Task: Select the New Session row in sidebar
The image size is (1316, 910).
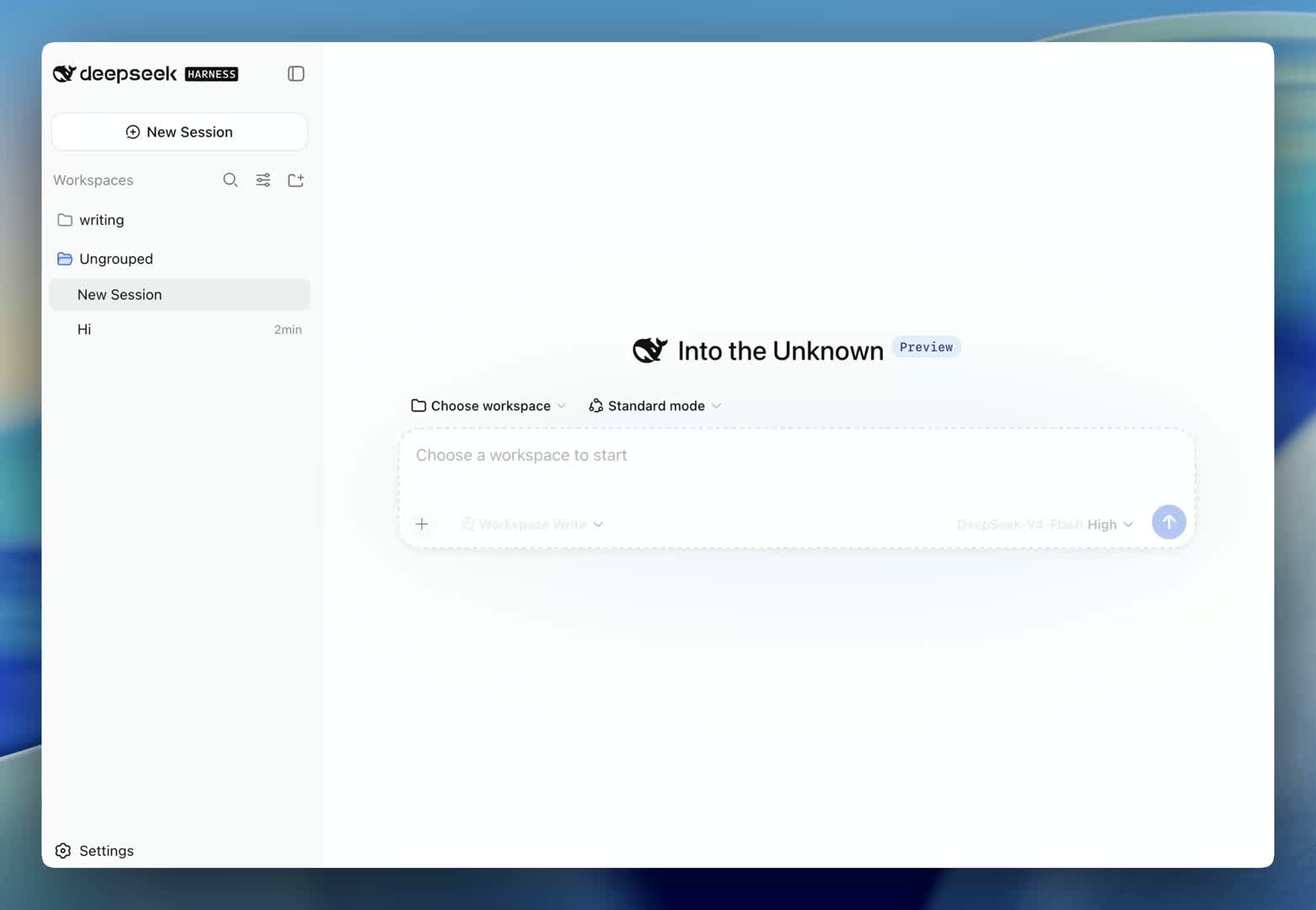Action: click(x=179, y=295)
